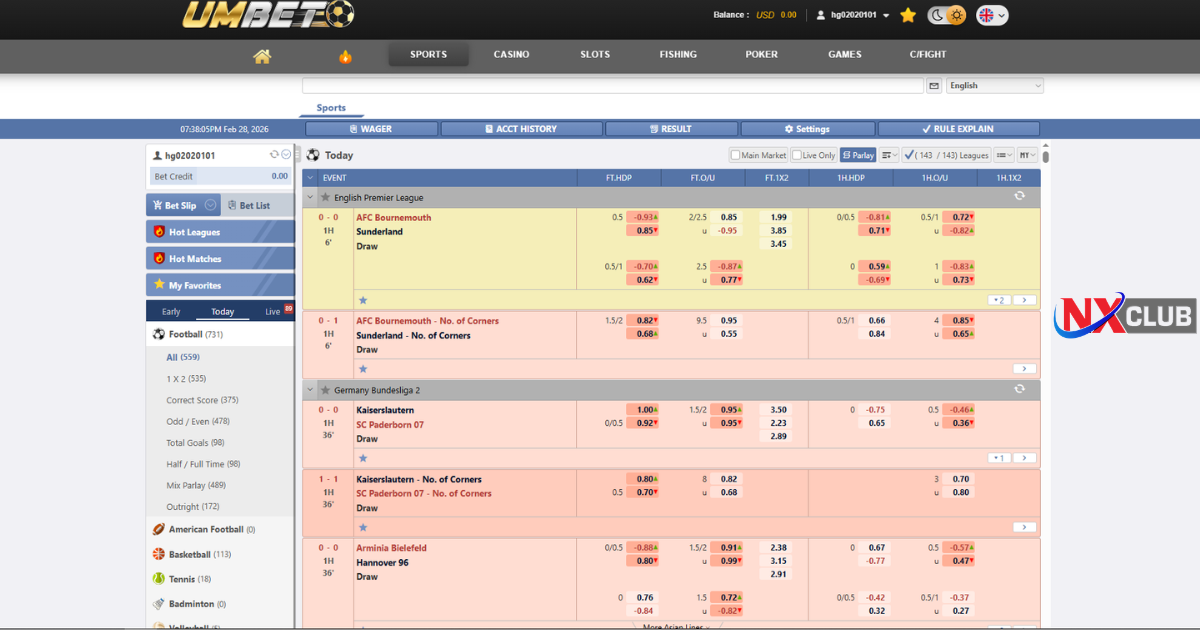Viewport: 1200px width, 630px height.
Task: Check the Live Only checkbox
Action: pyautogui.click(x=797, y=155)
